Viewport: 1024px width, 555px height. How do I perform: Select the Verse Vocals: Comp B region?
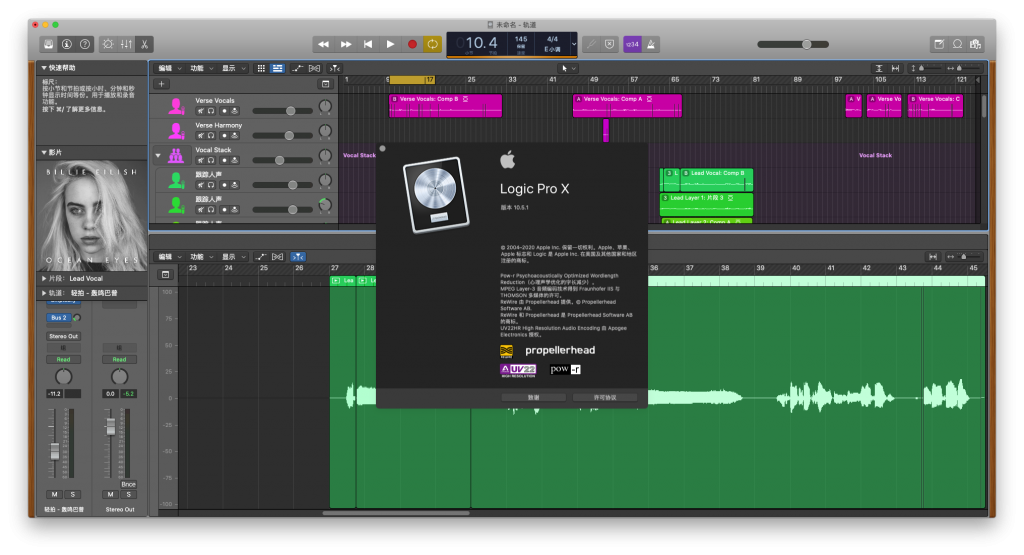(445, 106)
